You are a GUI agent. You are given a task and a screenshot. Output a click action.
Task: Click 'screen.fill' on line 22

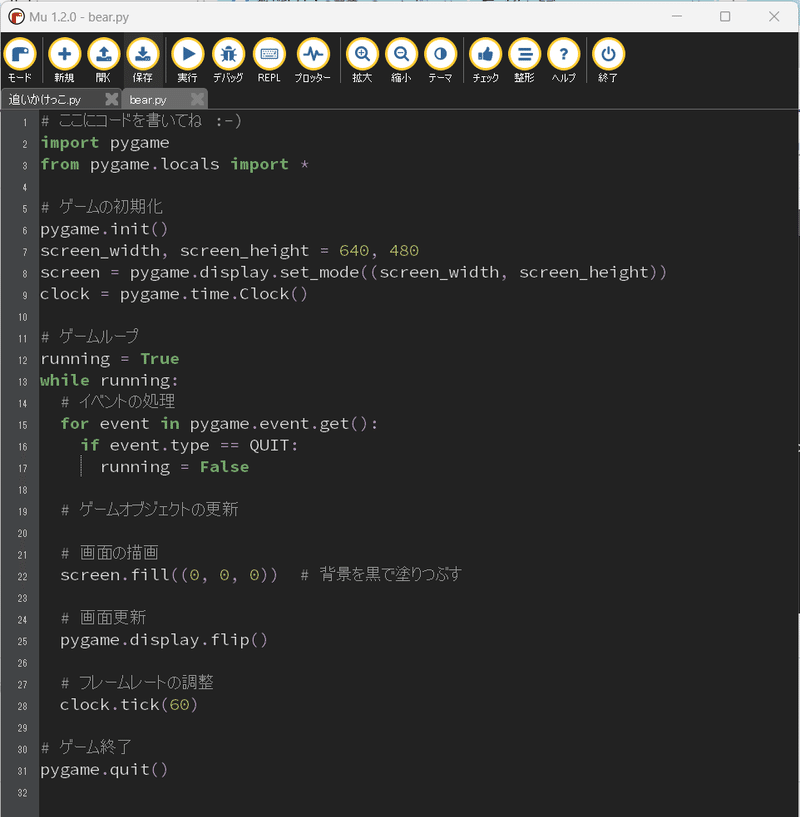[115, 575]
